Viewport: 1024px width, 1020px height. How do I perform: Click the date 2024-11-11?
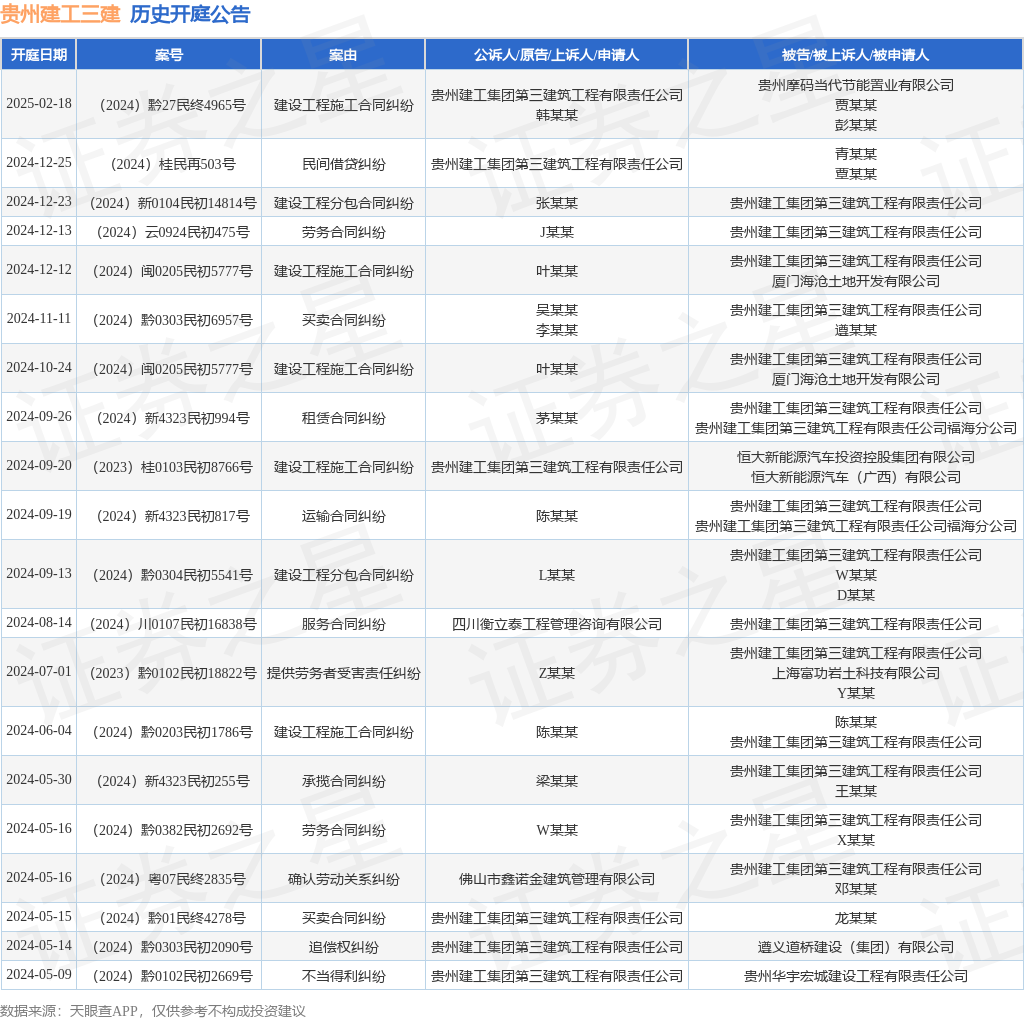(39, 319)
